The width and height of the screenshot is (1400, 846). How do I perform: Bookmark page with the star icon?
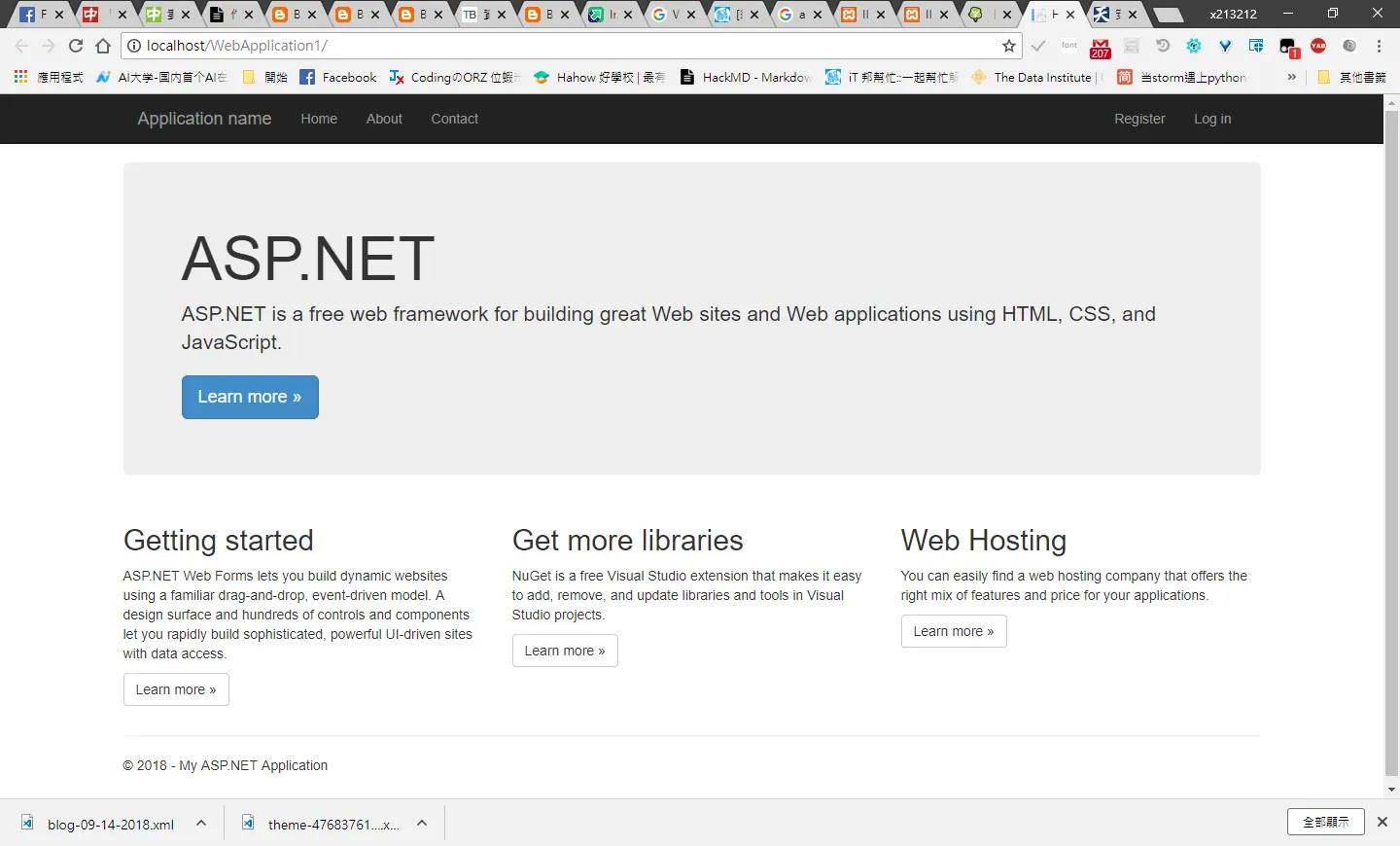(1009, 46)
